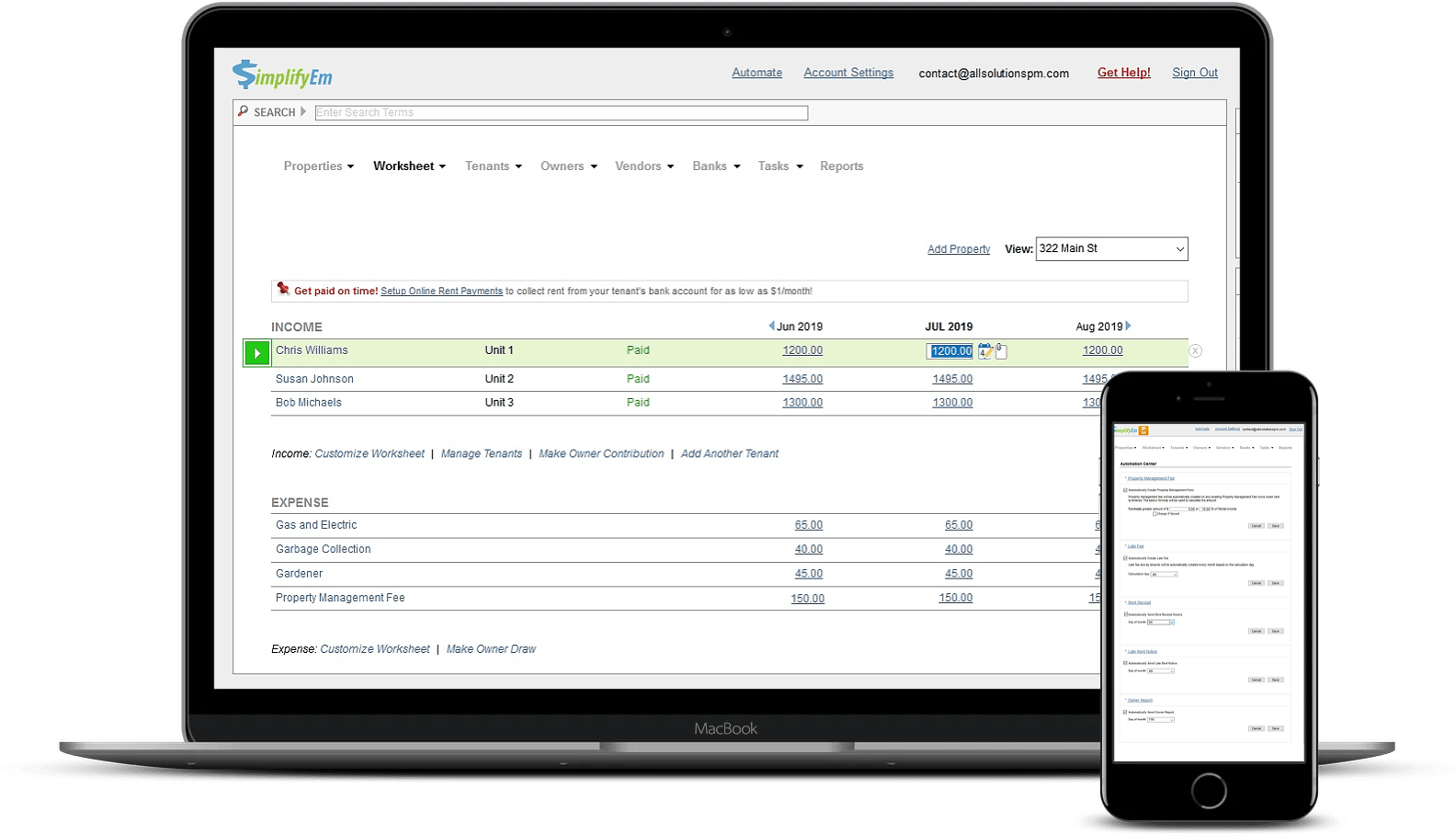This screenshot has width=1456, height=835.
Task: Toggle Automatically Create Late Fee checkbox on phone
Action: click(x=1125, y=558)
